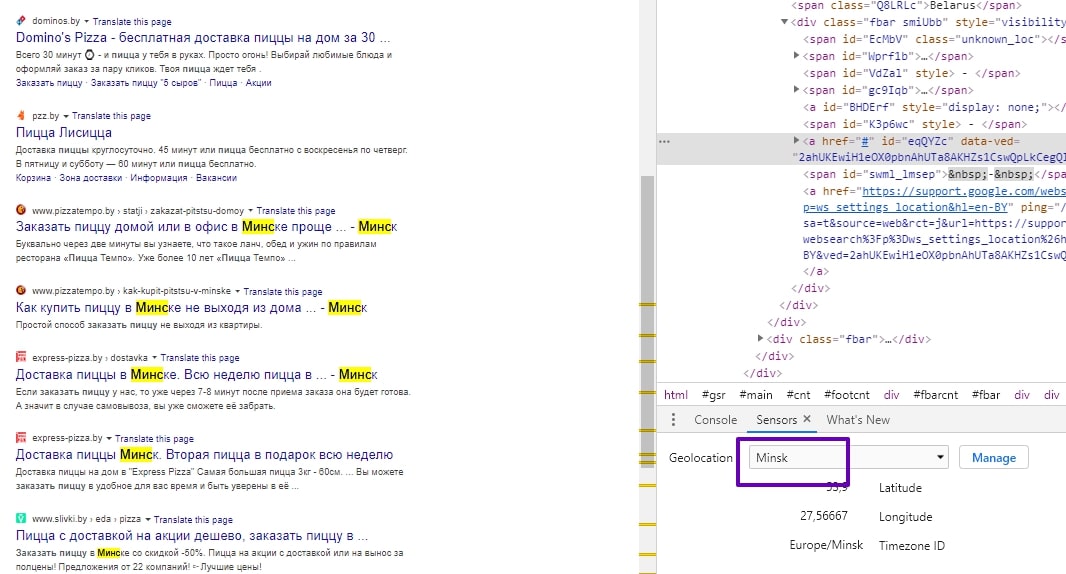Click the favicon of the zakazat-pitstsu-domoy result

[21, 209]
